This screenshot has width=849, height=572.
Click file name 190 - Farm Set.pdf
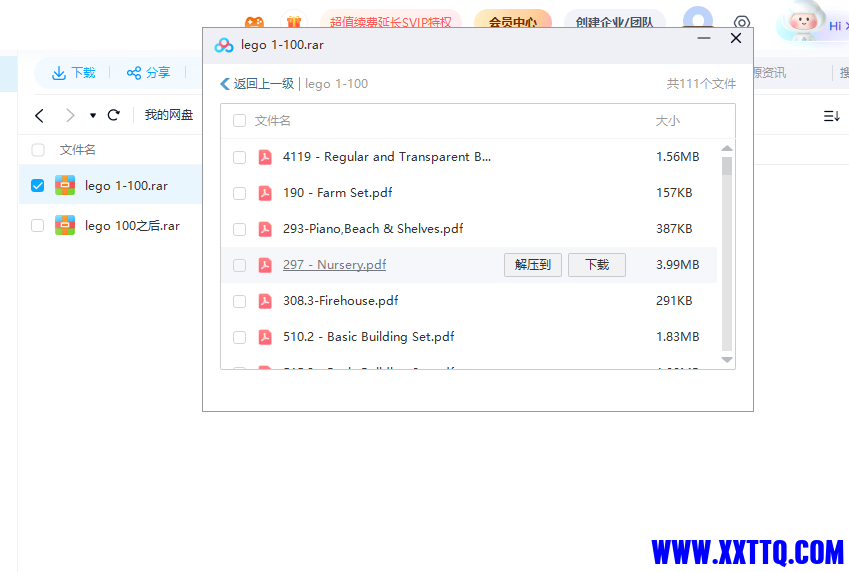pos(337,193)
